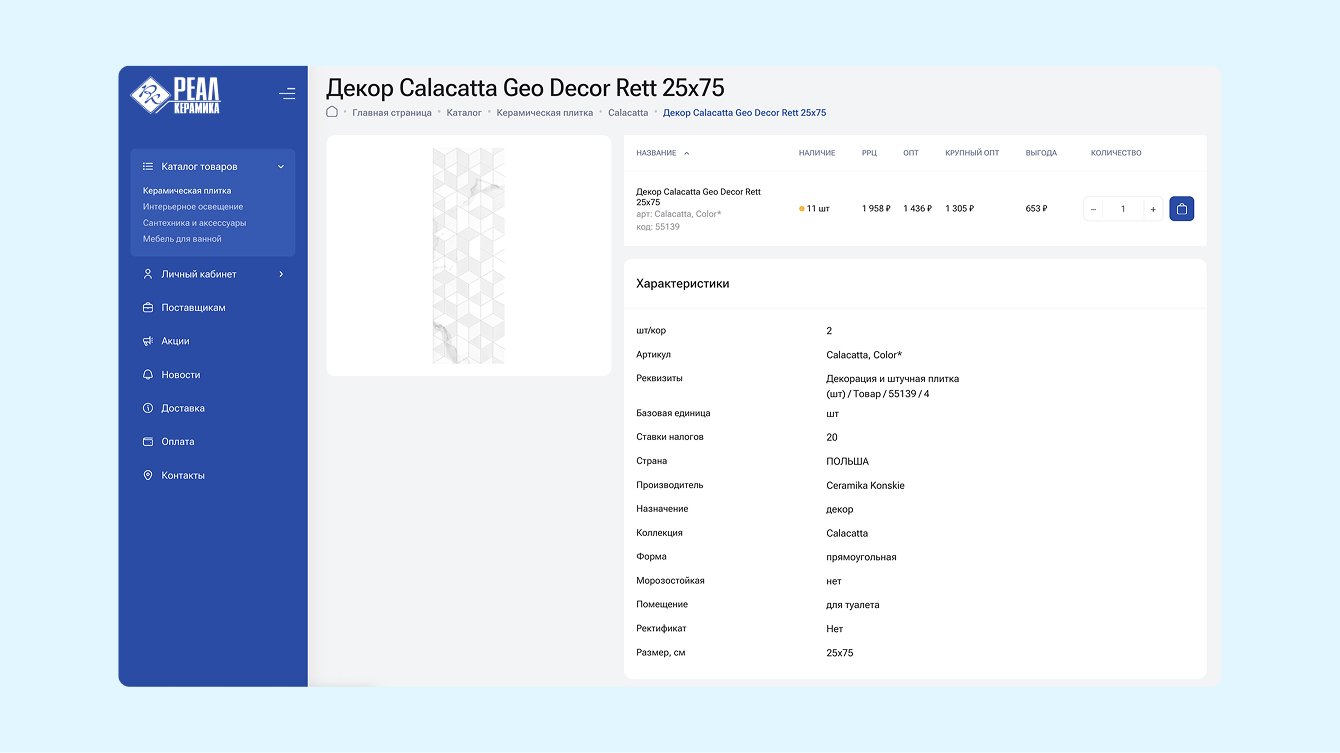Image resolution: width=1340 pixels, height=753 pixels.
Task: Click the product name in the table row
Action: point(698,197)
